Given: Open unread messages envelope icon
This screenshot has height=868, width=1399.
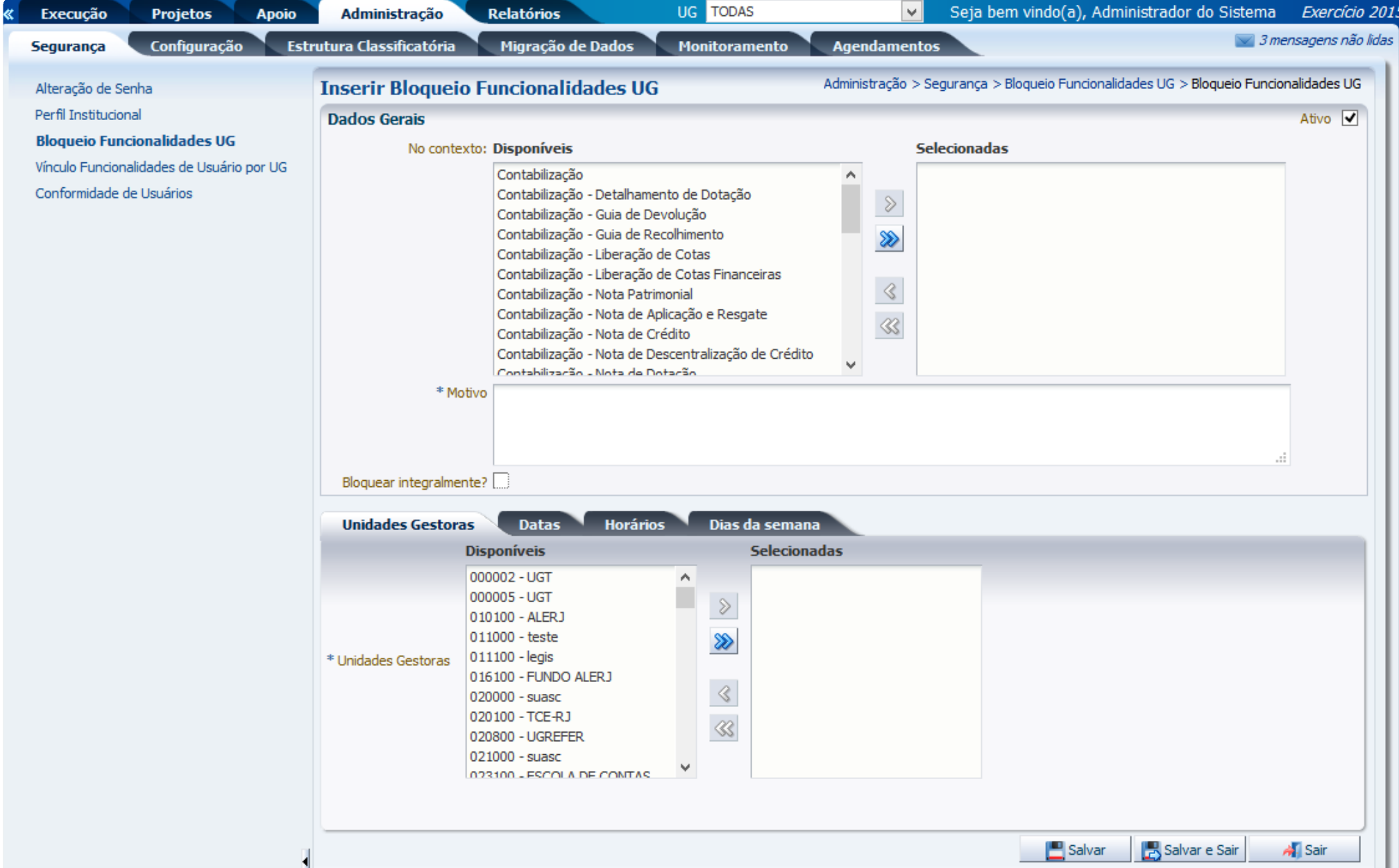Looking at the screenshot, I should click(x=1244, y=41).
